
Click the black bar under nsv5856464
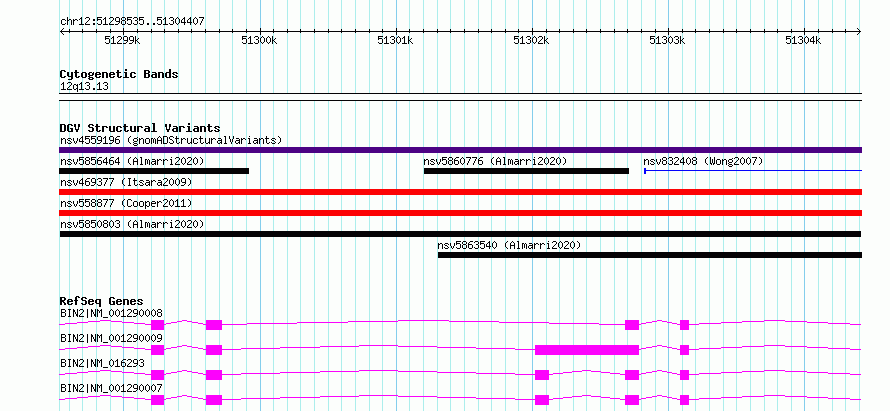coord(154,171)
